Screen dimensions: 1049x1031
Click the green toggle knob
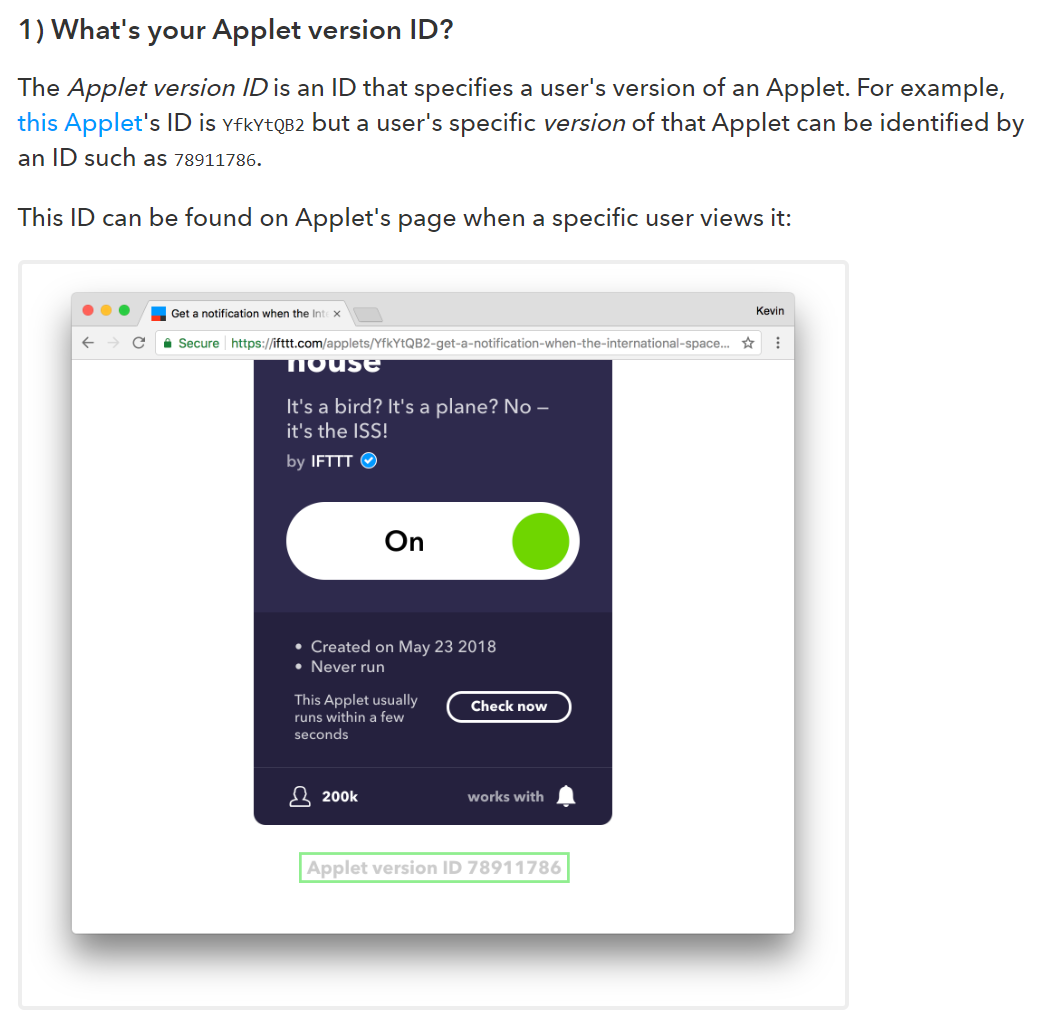point(541,541)
